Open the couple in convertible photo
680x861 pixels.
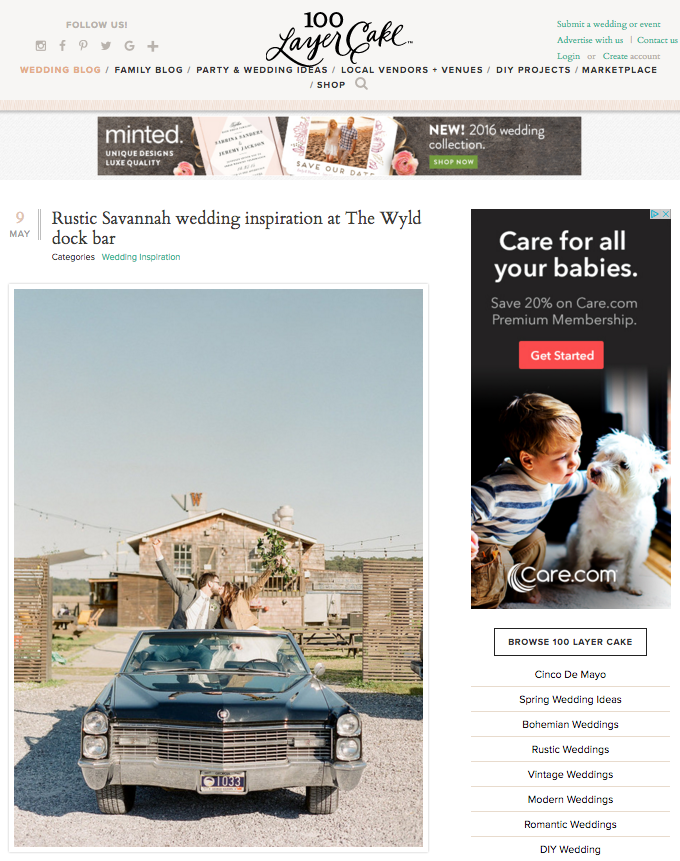(x=219, y=568)
